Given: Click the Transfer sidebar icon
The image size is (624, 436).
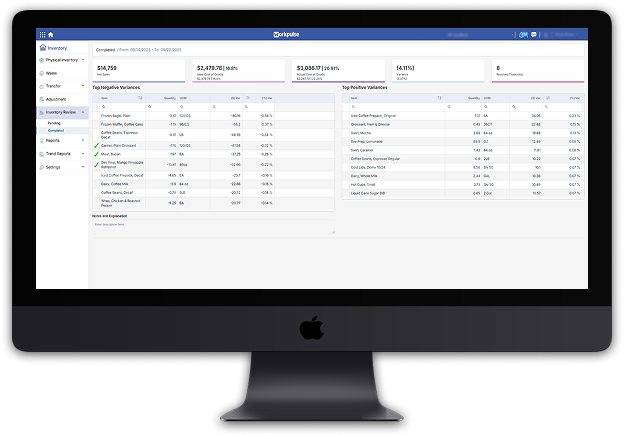Looking at the screenshot, I should coord(41,86).
